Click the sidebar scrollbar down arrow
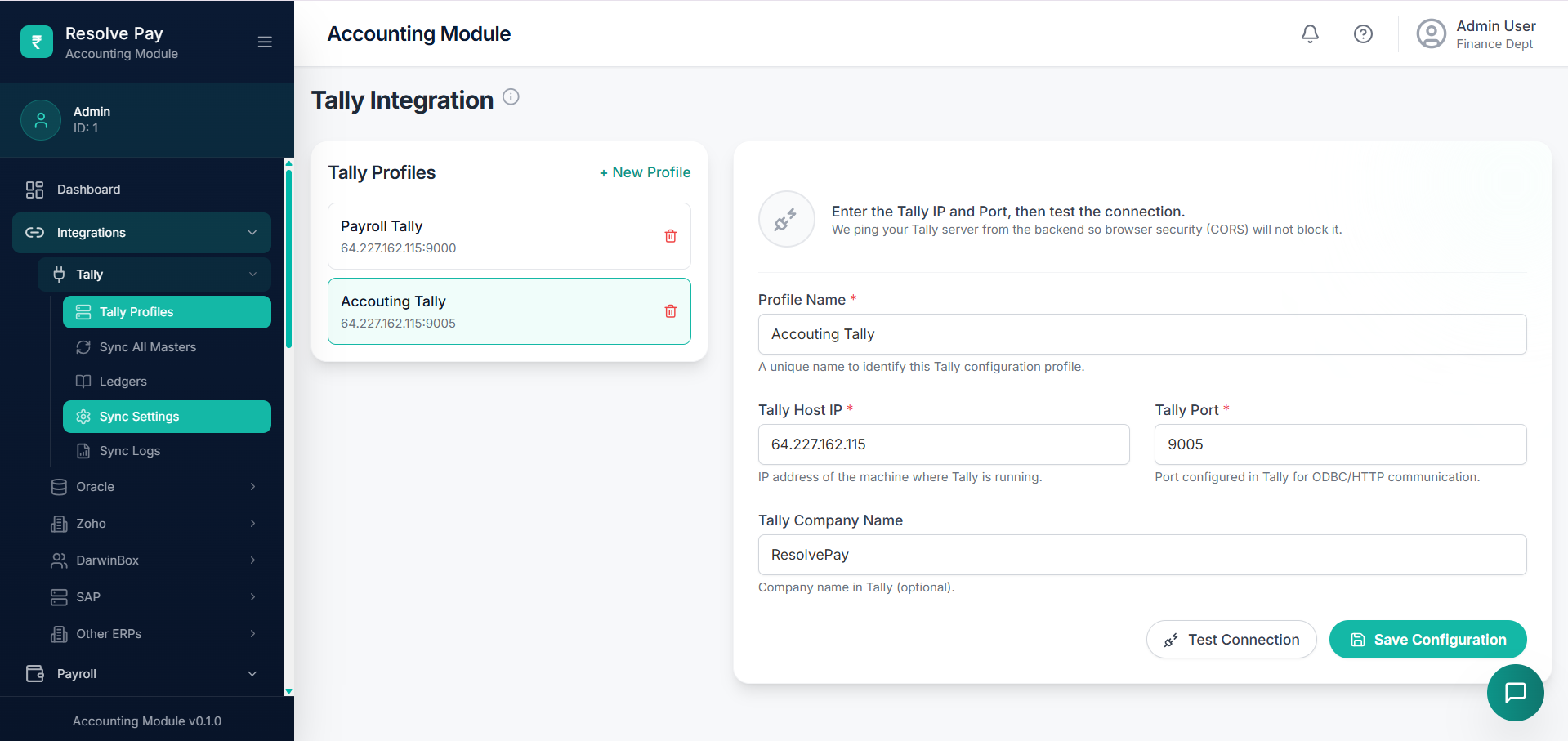Image resolution: width=1568 pixels, height=741 pixels. (x=288, y=691)
